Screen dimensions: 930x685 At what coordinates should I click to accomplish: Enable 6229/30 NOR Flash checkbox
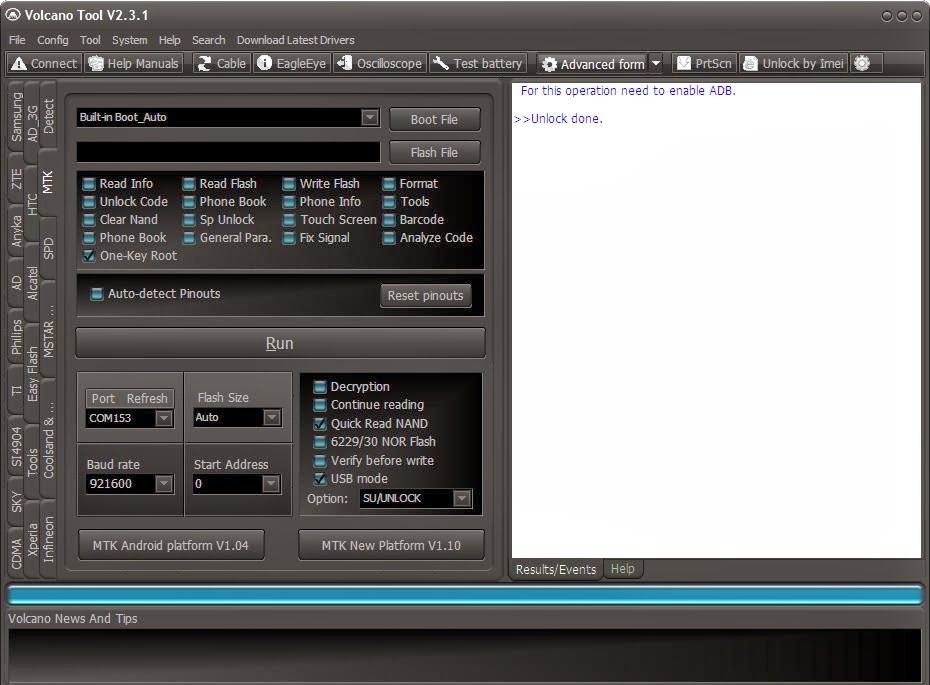(x=320, y=442)
